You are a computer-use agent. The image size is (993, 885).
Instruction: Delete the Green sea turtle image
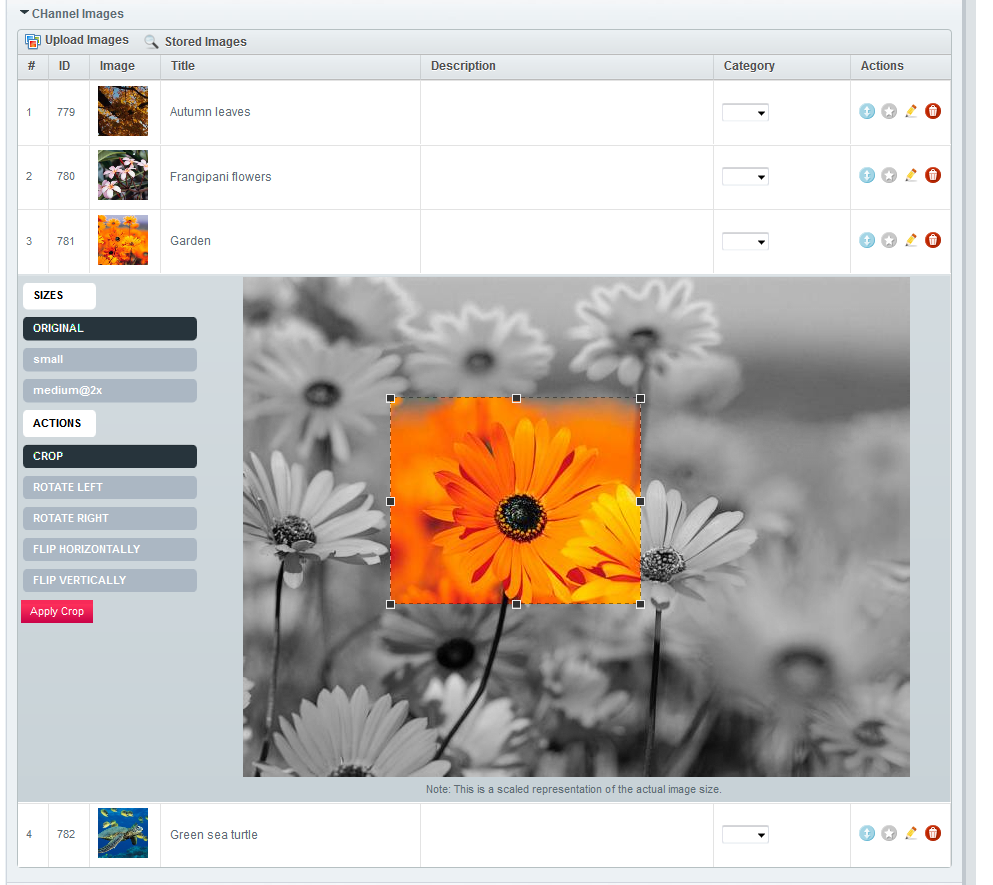click(933, 834)
